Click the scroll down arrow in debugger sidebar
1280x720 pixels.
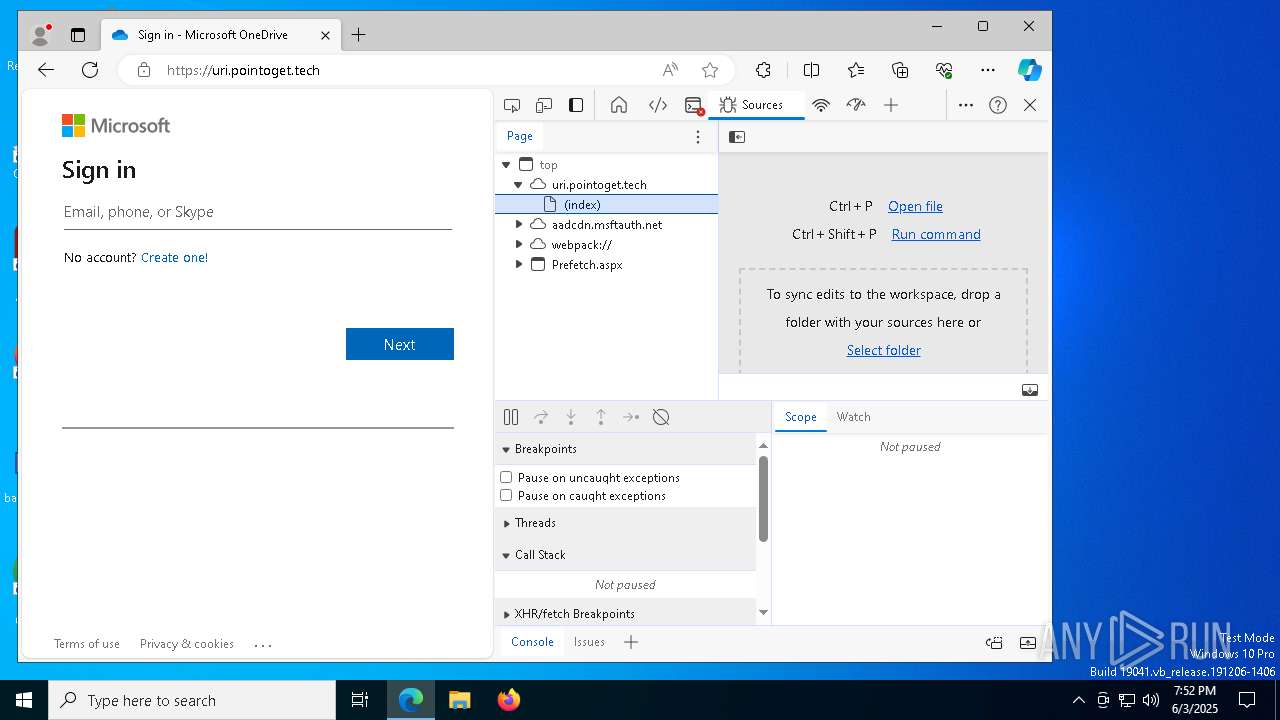(x=763, y=613)
